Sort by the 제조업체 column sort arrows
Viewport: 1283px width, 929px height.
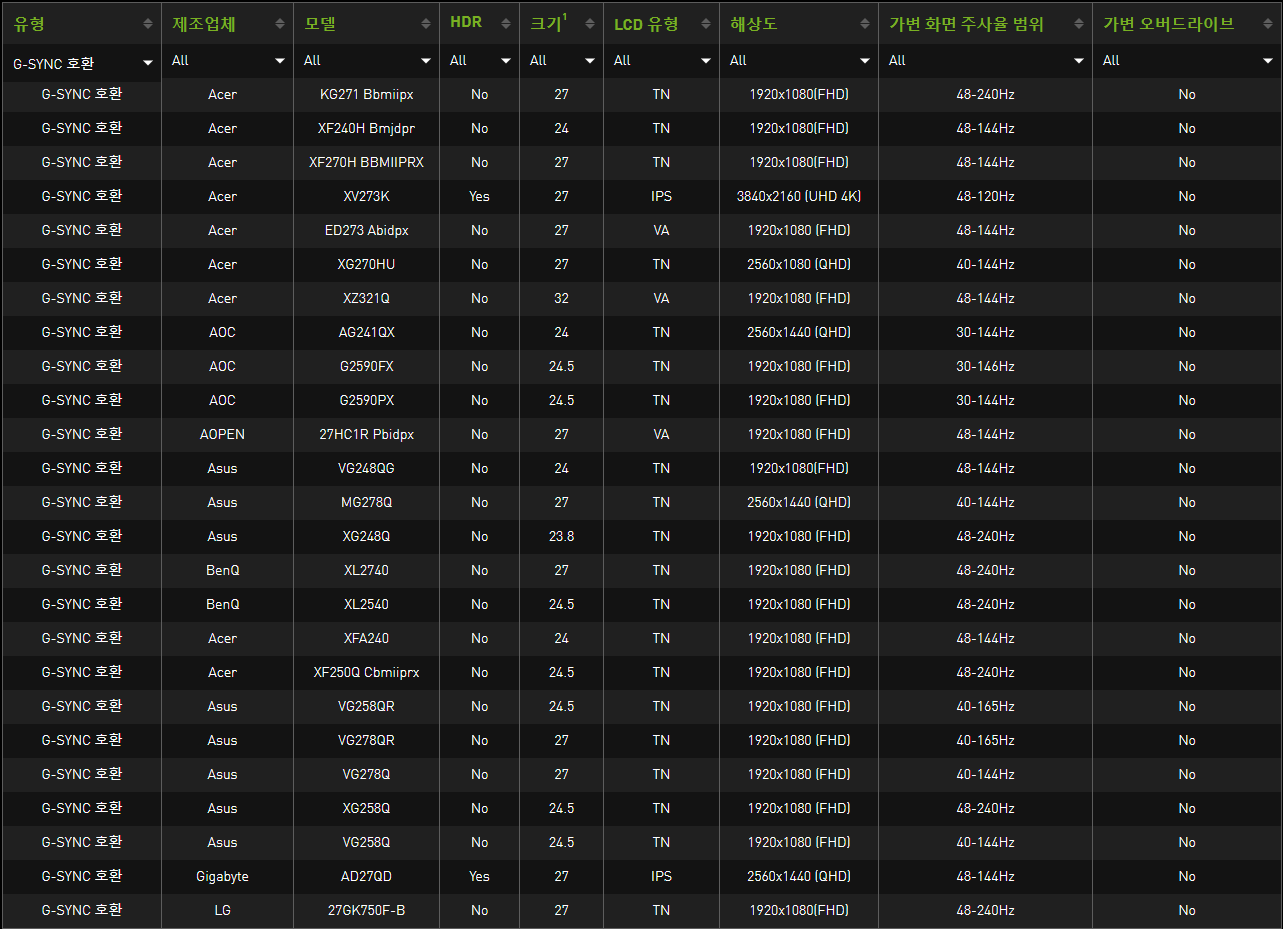coord(280,23)
